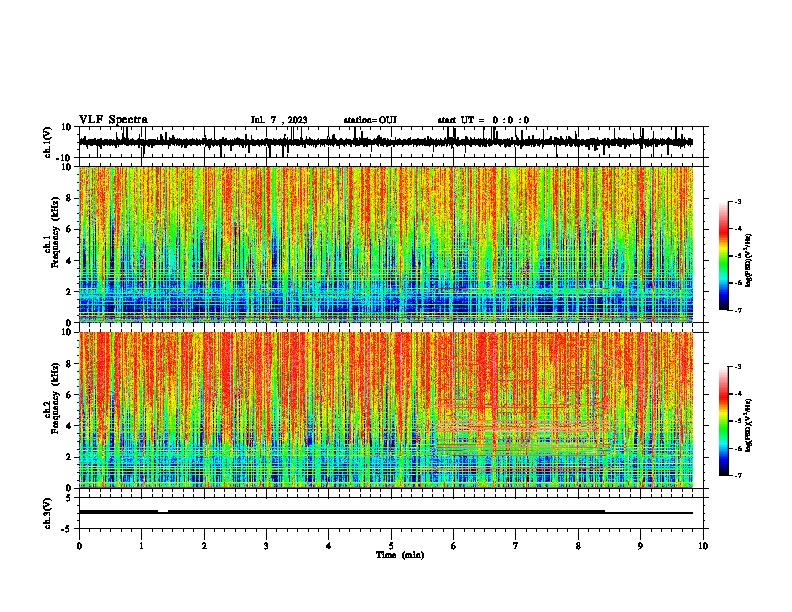Viewport: 792px width, 612px height.
Task: Click the "VLF Spectra" plot title
Action: point(113,120)
